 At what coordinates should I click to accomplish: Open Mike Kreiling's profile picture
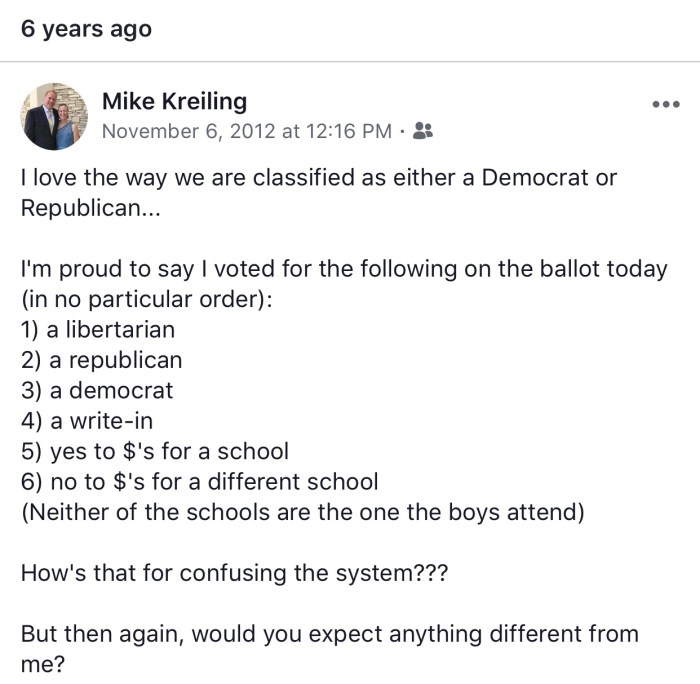(x=55, y=116)
